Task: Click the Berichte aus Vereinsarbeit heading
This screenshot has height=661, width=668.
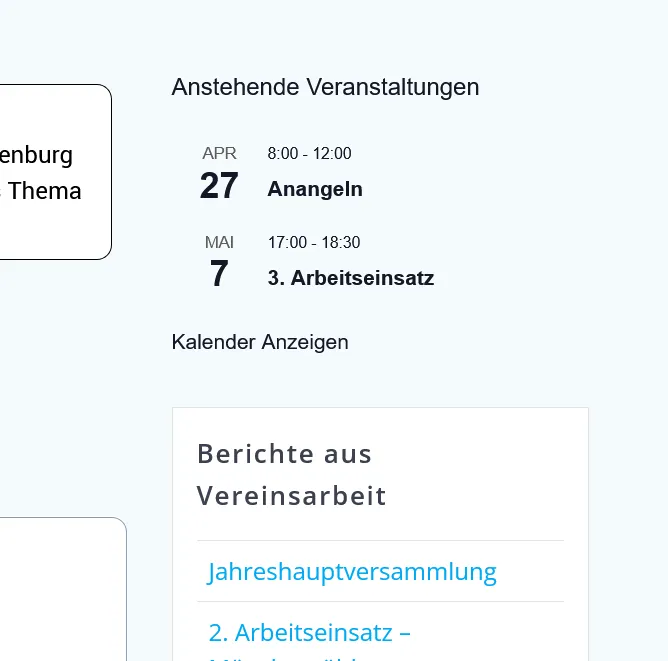Action: (291, 475)
